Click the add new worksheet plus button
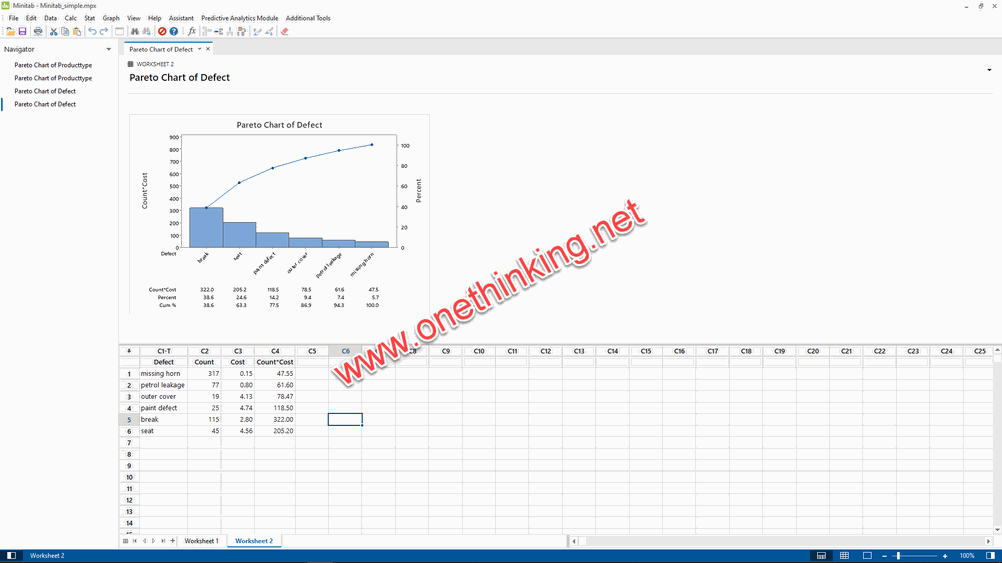Image resolution: width=1002 pixels, height=563 pixels. tap(173, 541)
